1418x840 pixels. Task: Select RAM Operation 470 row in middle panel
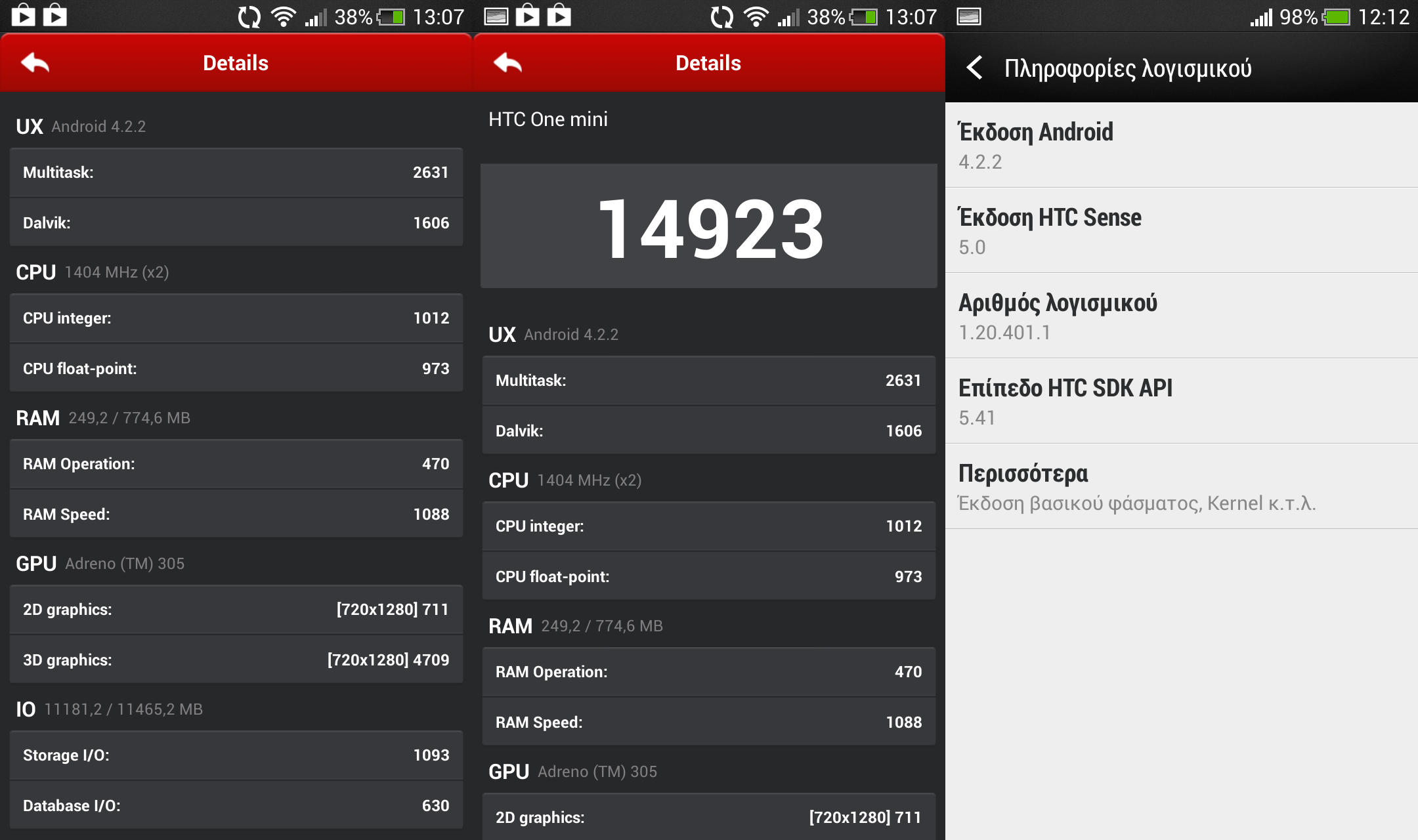[x=709, y=672]
